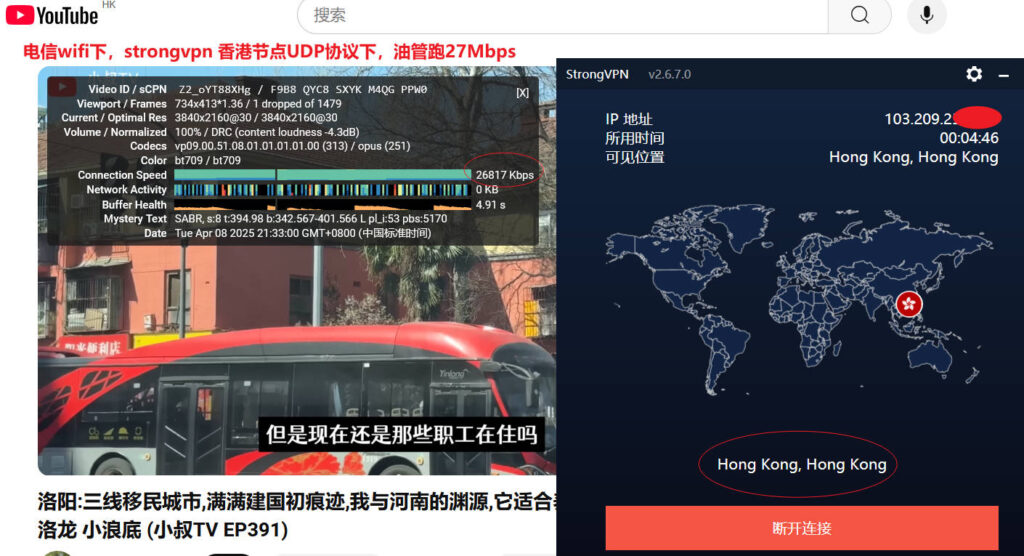Click the video subtitle 但是现在还是那些职工在住吗
This screenshot has height=556, width=1024.
(x=401, y=434)
